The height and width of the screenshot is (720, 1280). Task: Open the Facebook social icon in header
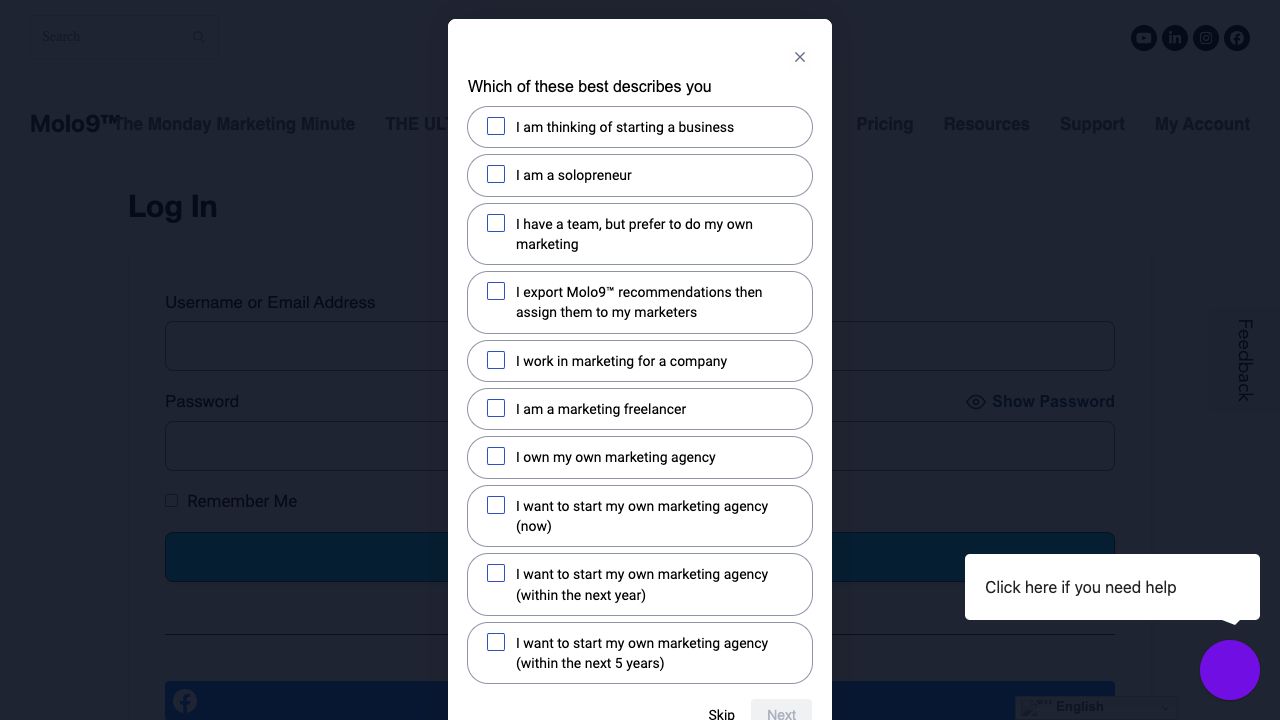(x=1237, y=38)
